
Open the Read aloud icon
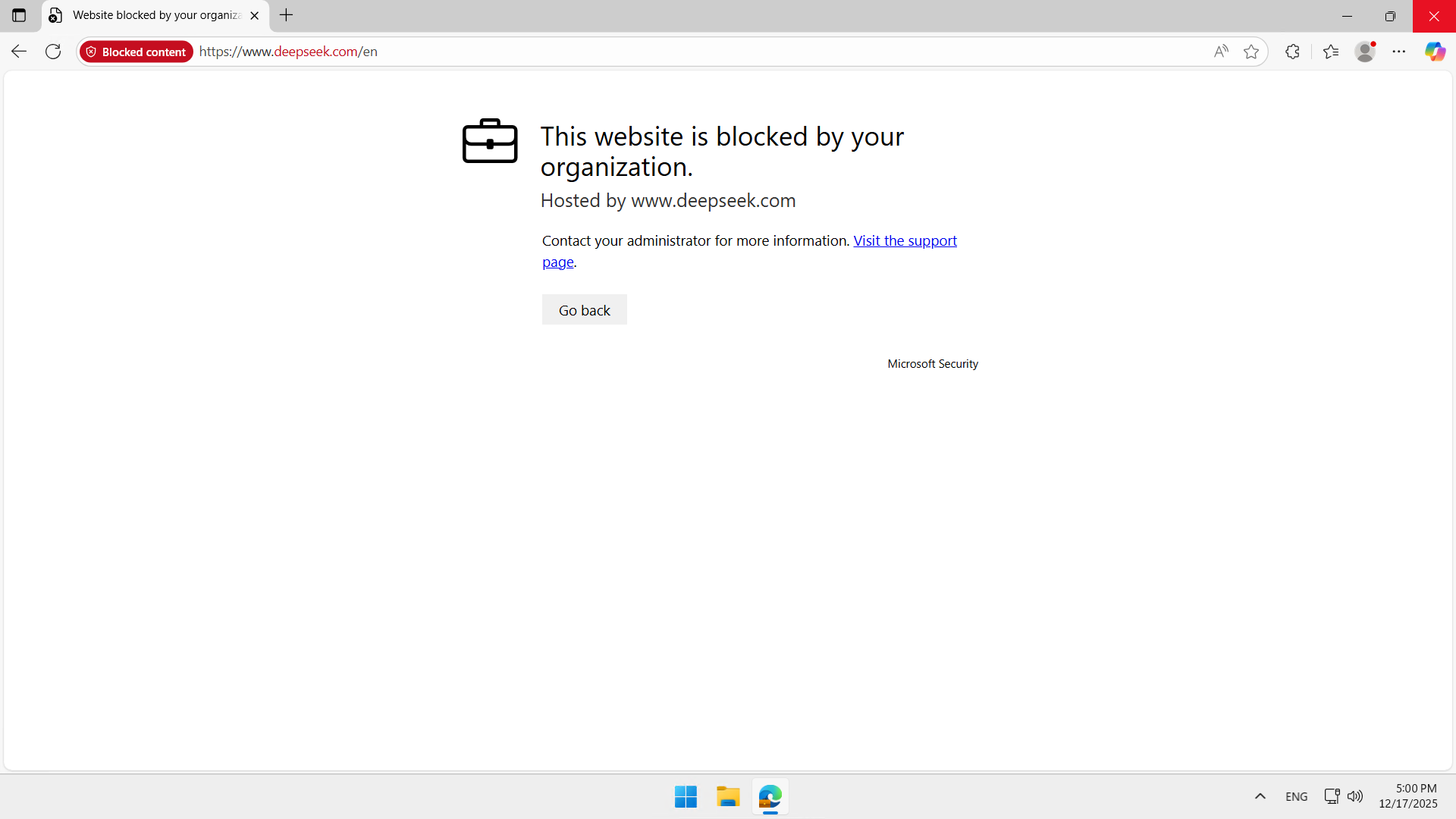point(1220,52)
